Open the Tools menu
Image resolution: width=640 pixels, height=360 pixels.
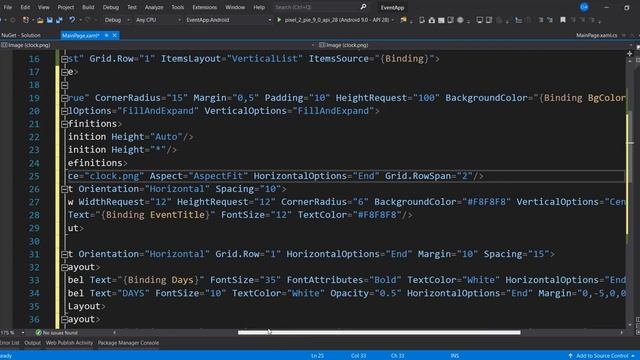pos(177,7)
